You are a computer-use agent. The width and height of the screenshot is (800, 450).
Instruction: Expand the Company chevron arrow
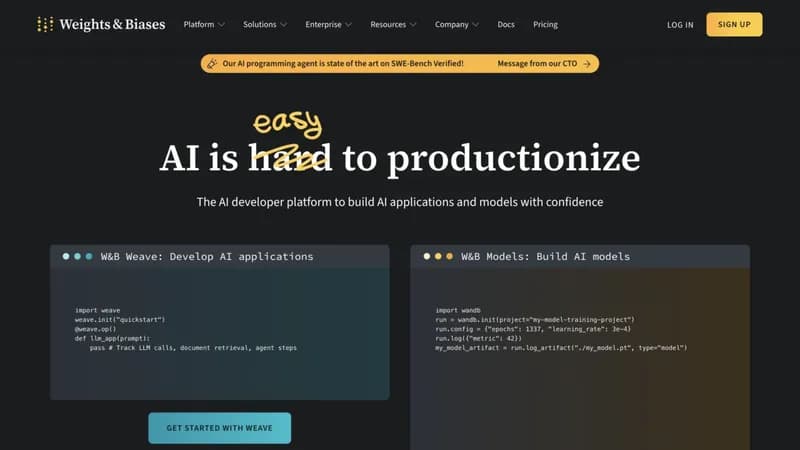[x=476, y=24]
